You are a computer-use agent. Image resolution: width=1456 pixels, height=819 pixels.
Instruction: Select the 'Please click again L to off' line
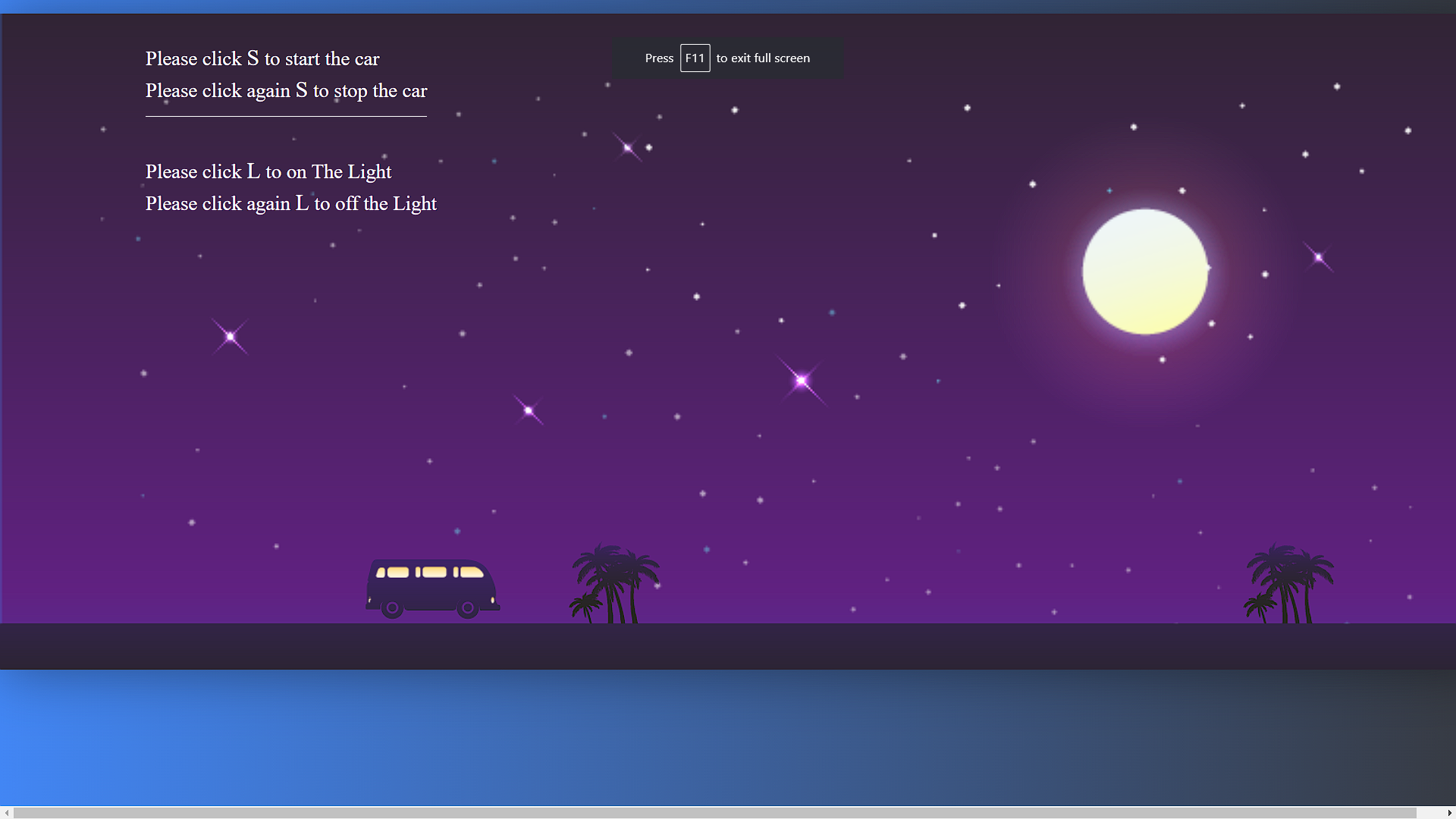click(290, 203)
